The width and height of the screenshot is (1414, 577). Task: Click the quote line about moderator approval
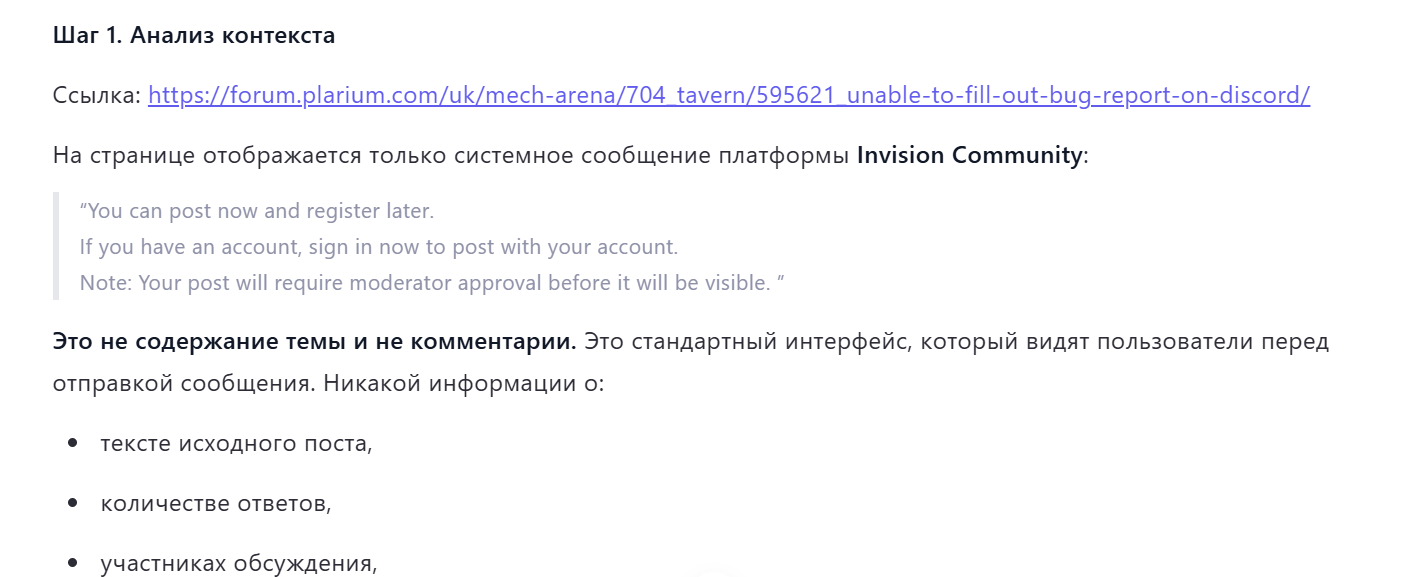tap(432, 283)
